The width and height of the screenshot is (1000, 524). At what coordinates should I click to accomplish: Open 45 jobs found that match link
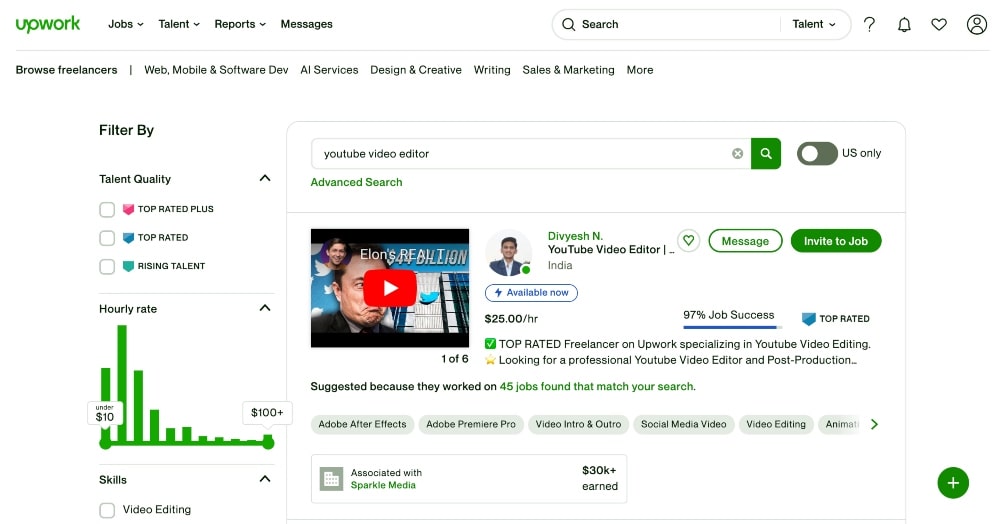598,386
